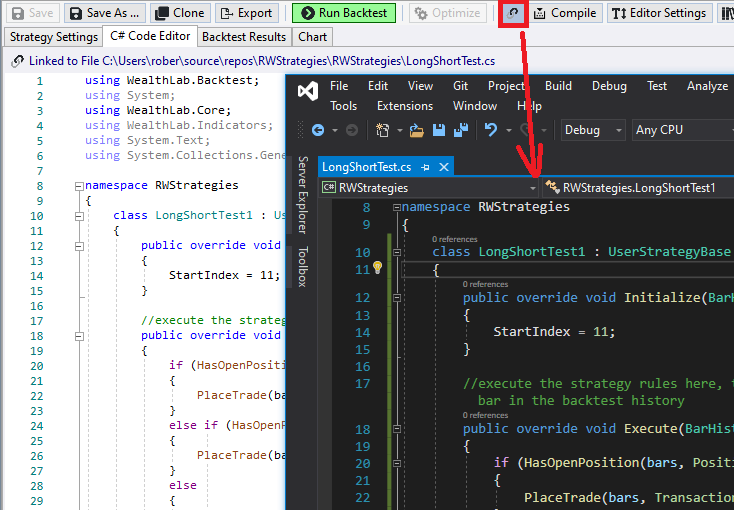
Task: Open the Toolbox side panel
Action: (303, 266)
